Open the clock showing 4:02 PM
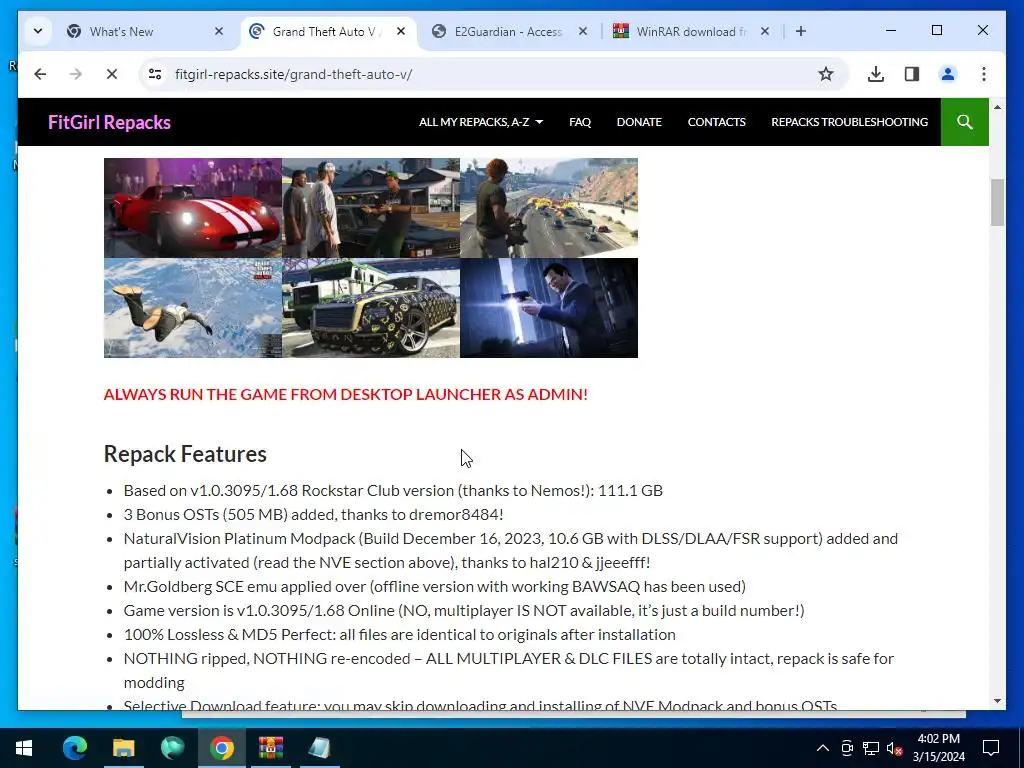 click(939, 748)
